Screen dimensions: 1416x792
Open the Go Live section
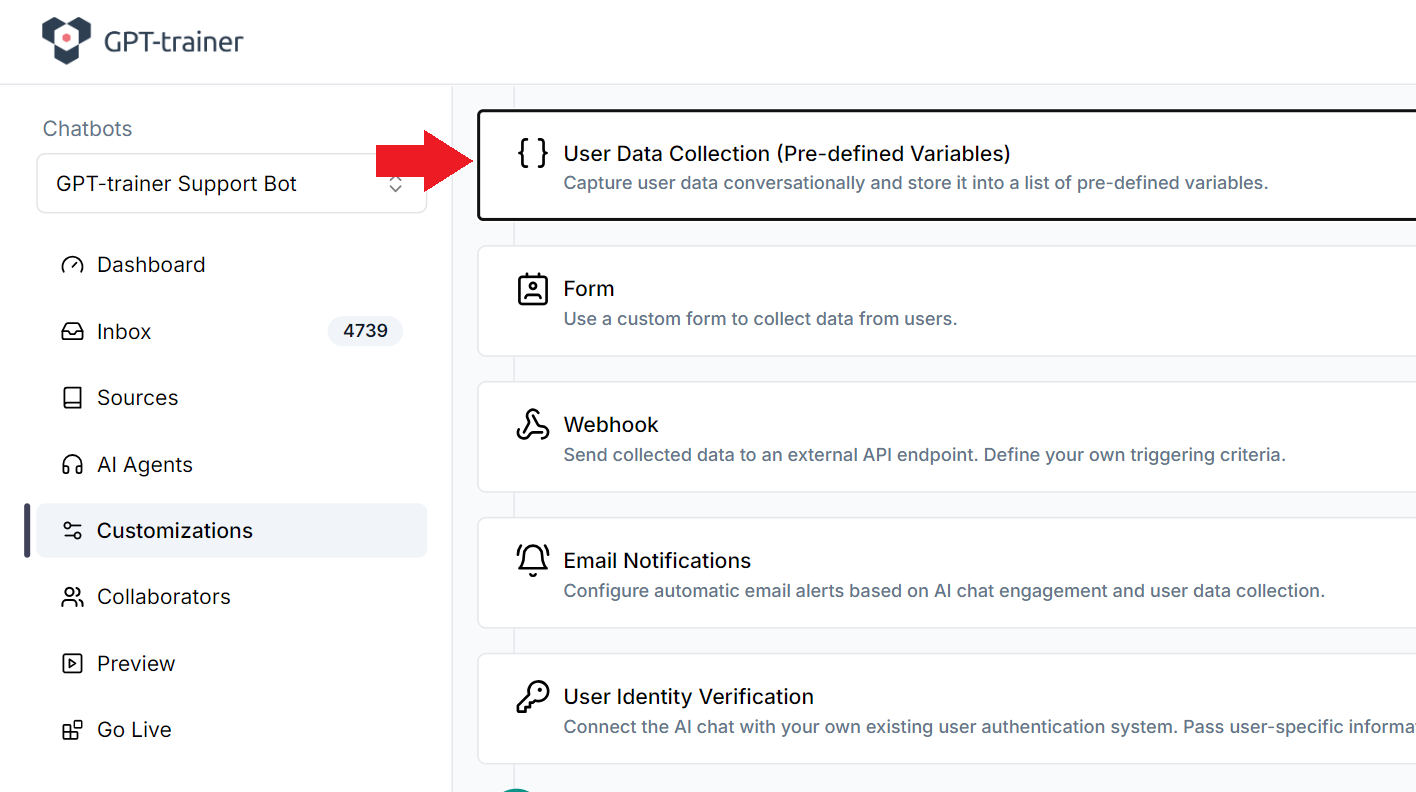point(232,730)
